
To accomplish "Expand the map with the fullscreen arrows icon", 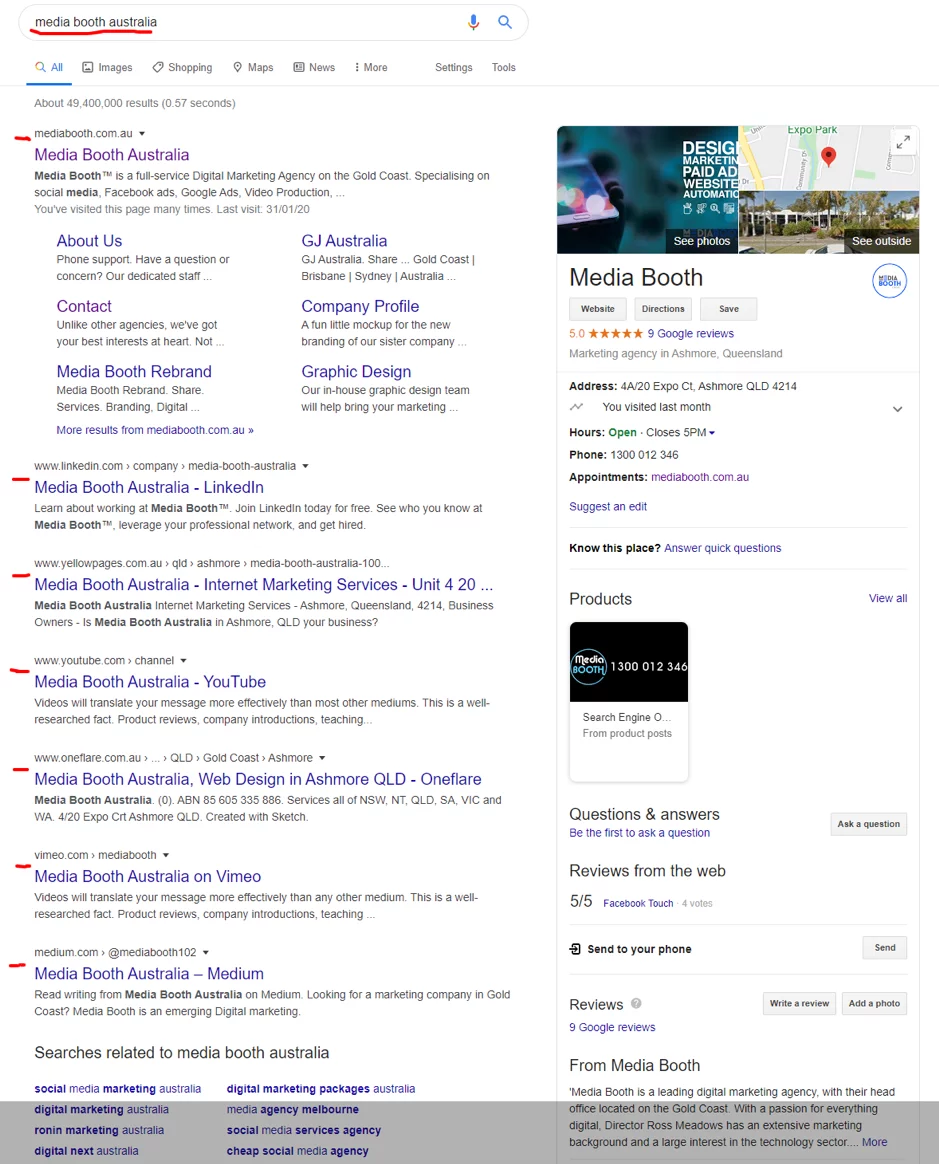I will click(x=903, y=143).
